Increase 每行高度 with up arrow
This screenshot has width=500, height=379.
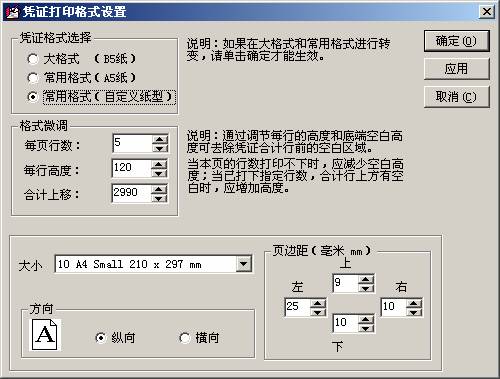(159, 164)
